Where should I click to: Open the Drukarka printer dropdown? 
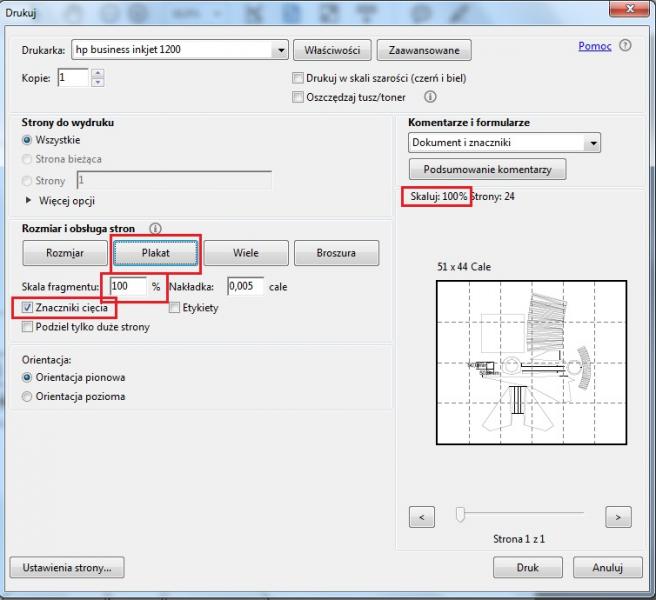[x=279, y=50]
